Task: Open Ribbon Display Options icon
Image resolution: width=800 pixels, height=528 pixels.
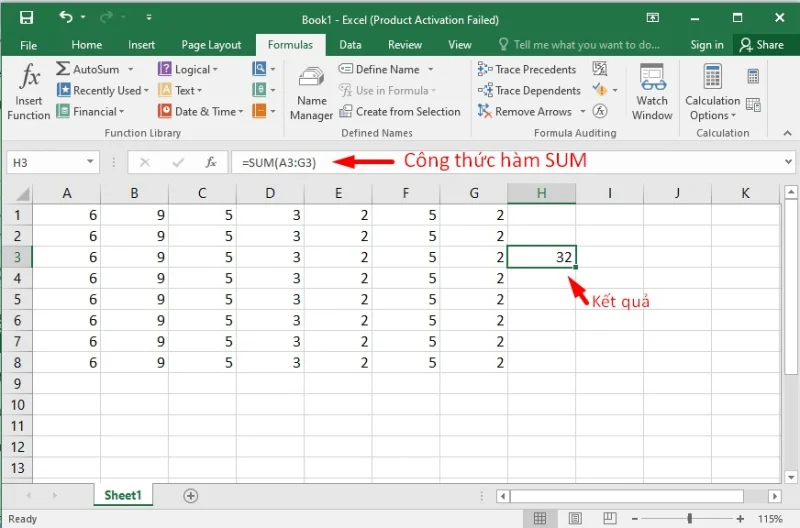Action: pos(653,18)
